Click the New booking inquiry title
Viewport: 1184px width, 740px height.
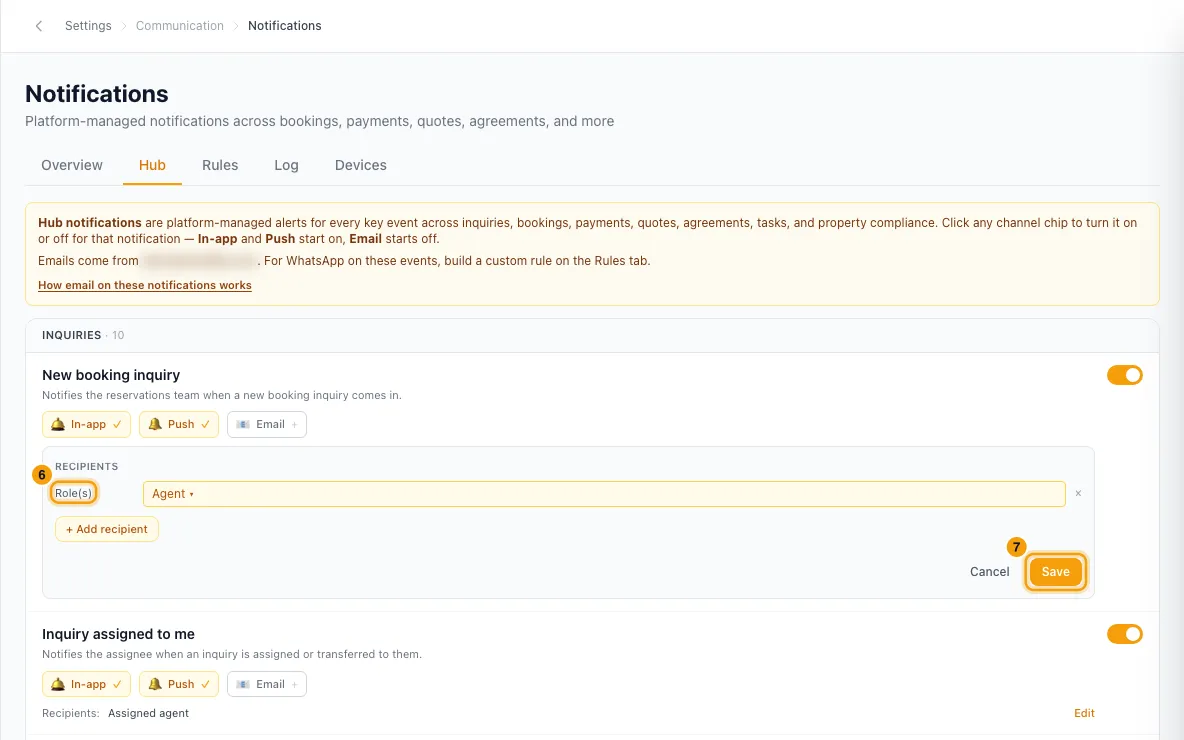(111, 375)
